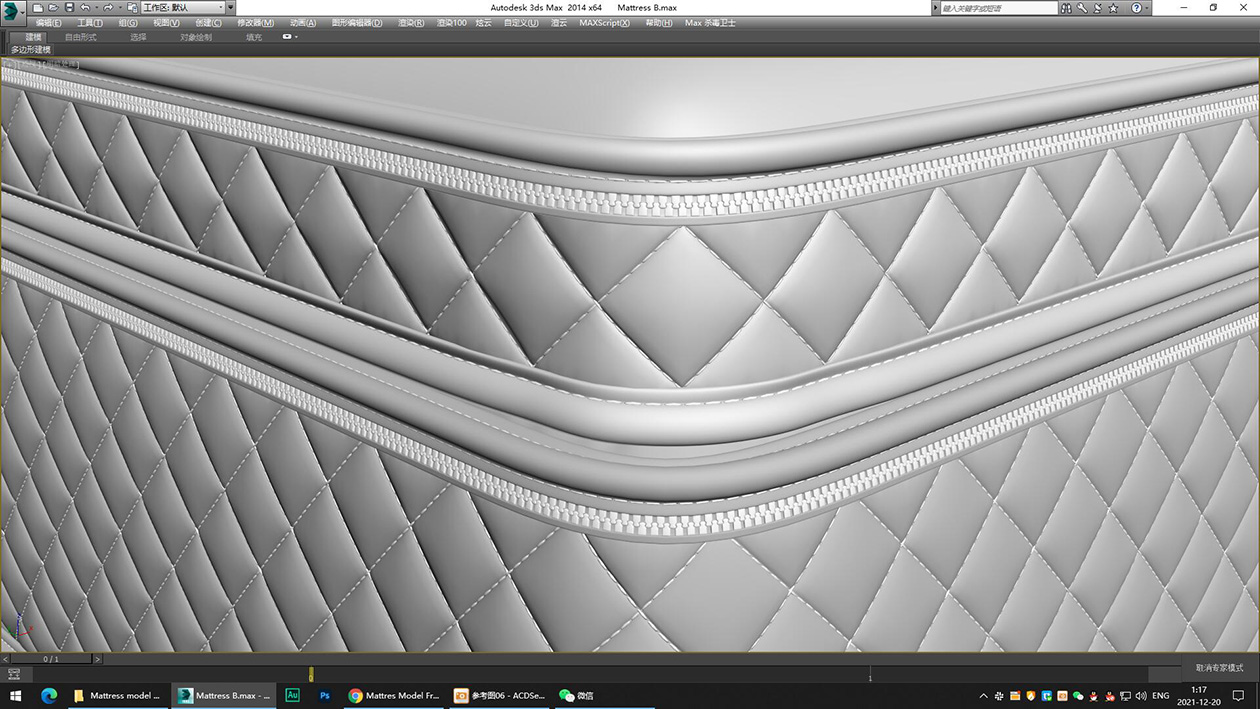
Task: Click the project folder icon before workspace selector
Action: pyautogui.click(x=133, y=8)
